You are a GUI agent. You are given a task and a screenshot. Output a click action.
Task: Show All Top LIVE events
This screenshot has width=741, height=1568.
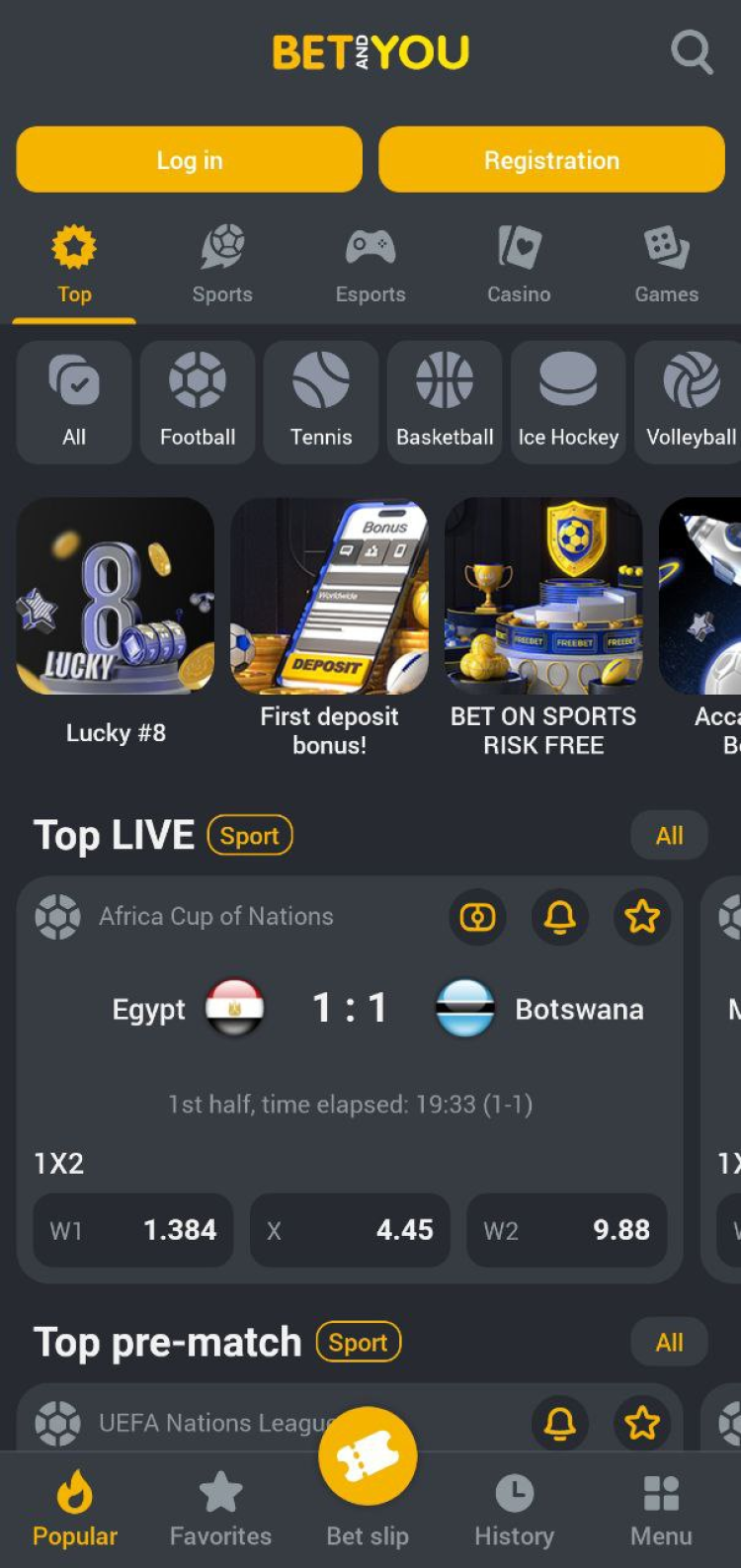[x=669, y=836]
